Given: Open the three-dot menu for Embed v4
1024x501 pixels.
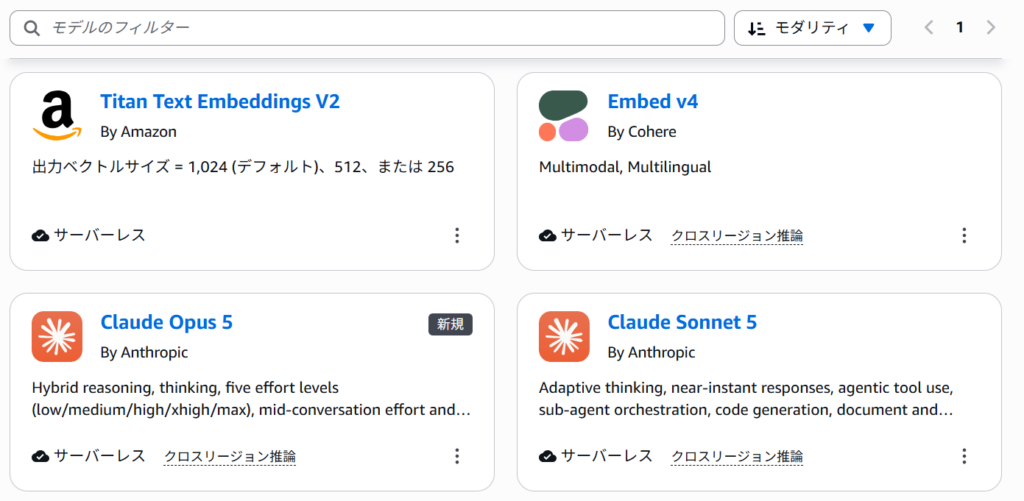Looking at the screenshot, I should 964,235.
